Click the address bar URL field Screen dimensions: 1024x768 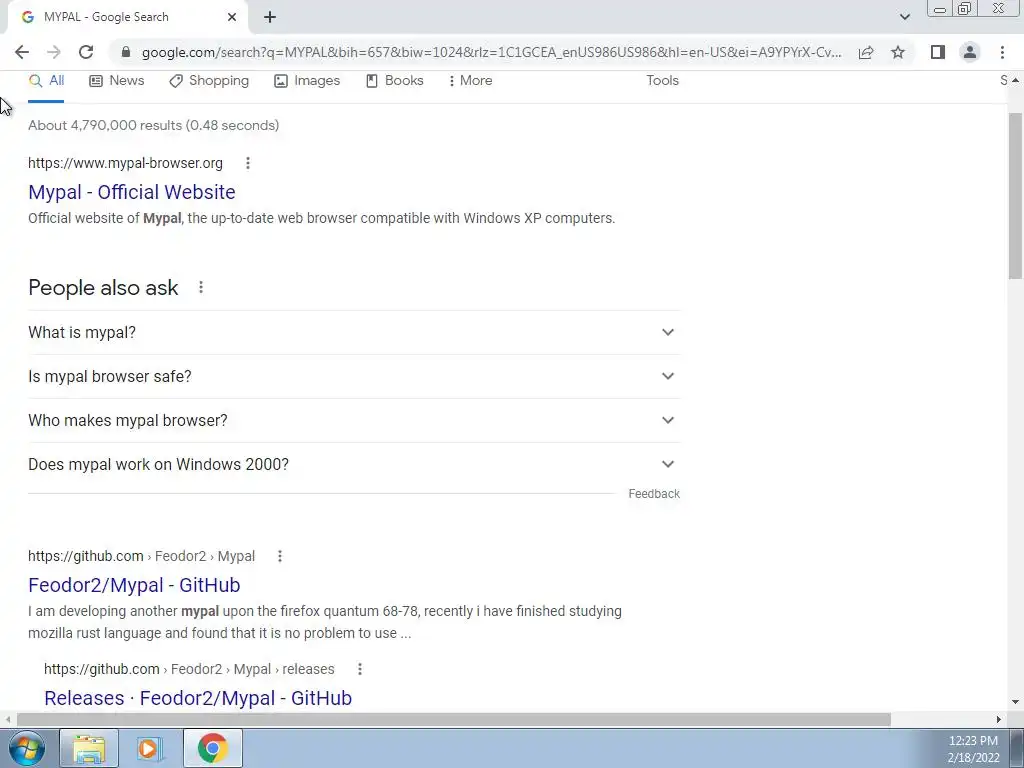coord(491,52)
